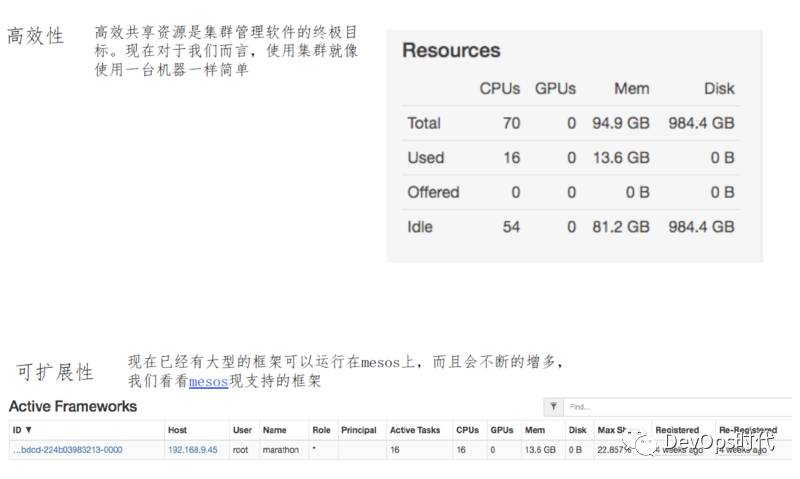Click the frameworks table Mem column header
Screen dimensions: 800x479
tap(534, 430)
